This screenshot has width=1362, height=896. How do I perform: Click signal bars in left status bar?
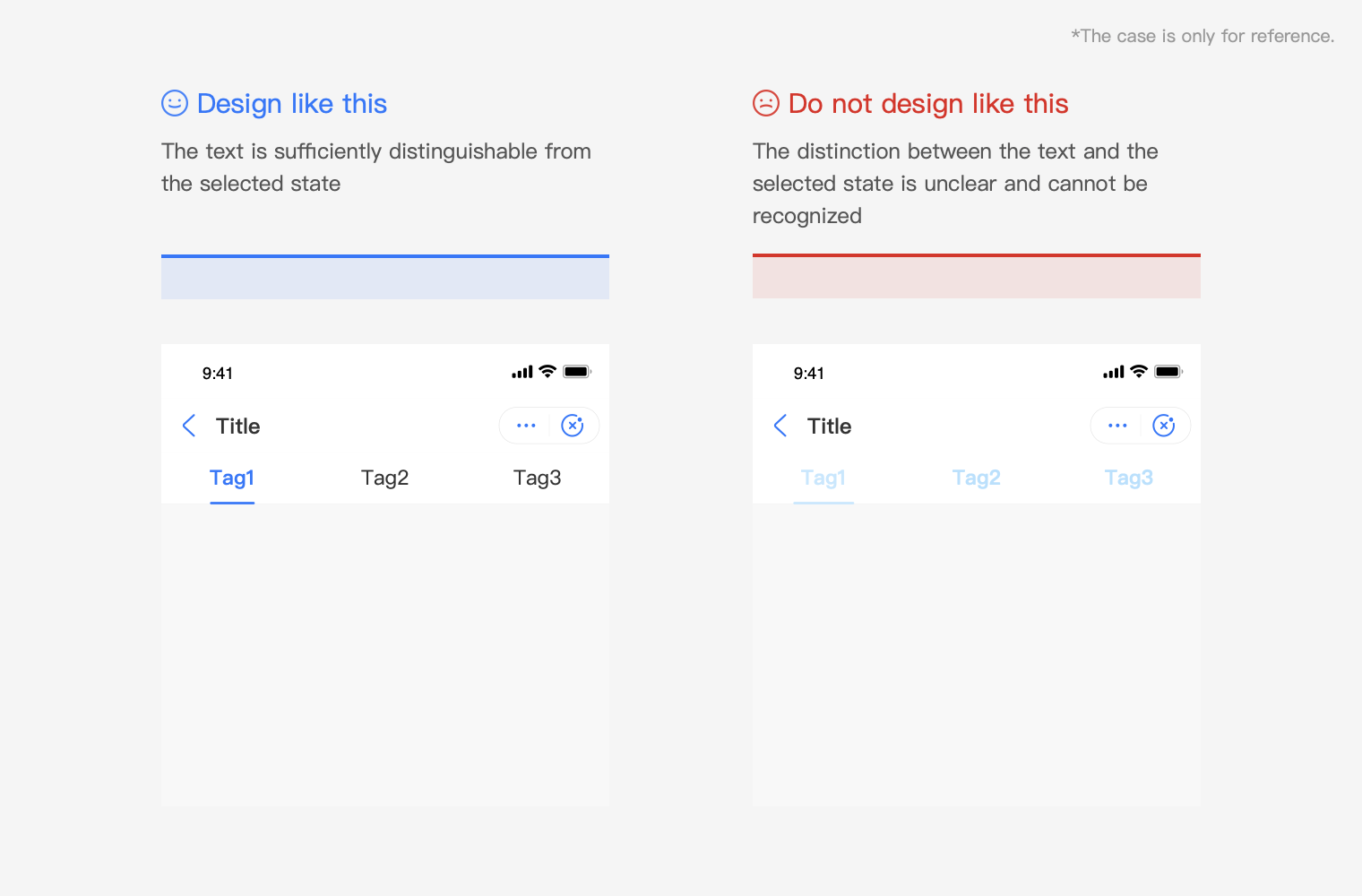522,372
